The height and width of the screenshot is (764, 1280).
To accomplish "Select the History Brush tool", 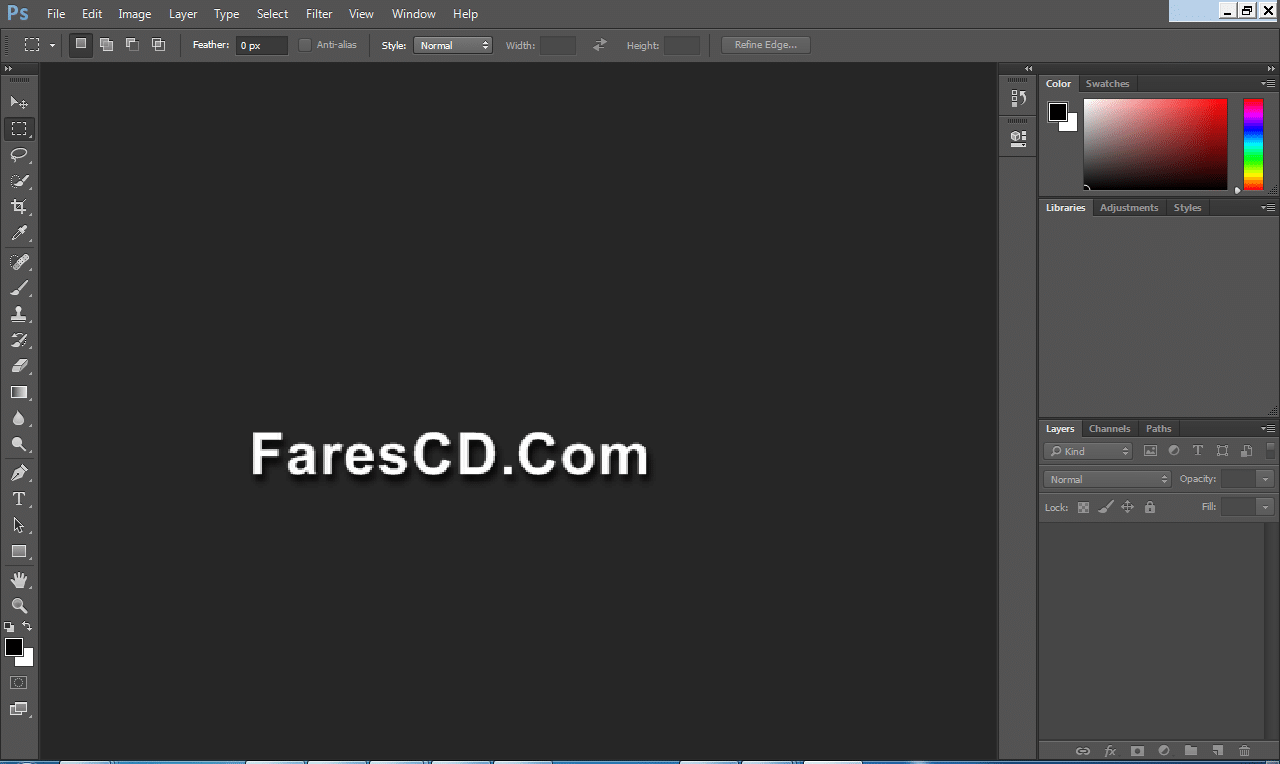I will pyautogui.click(x=19, y=340).
